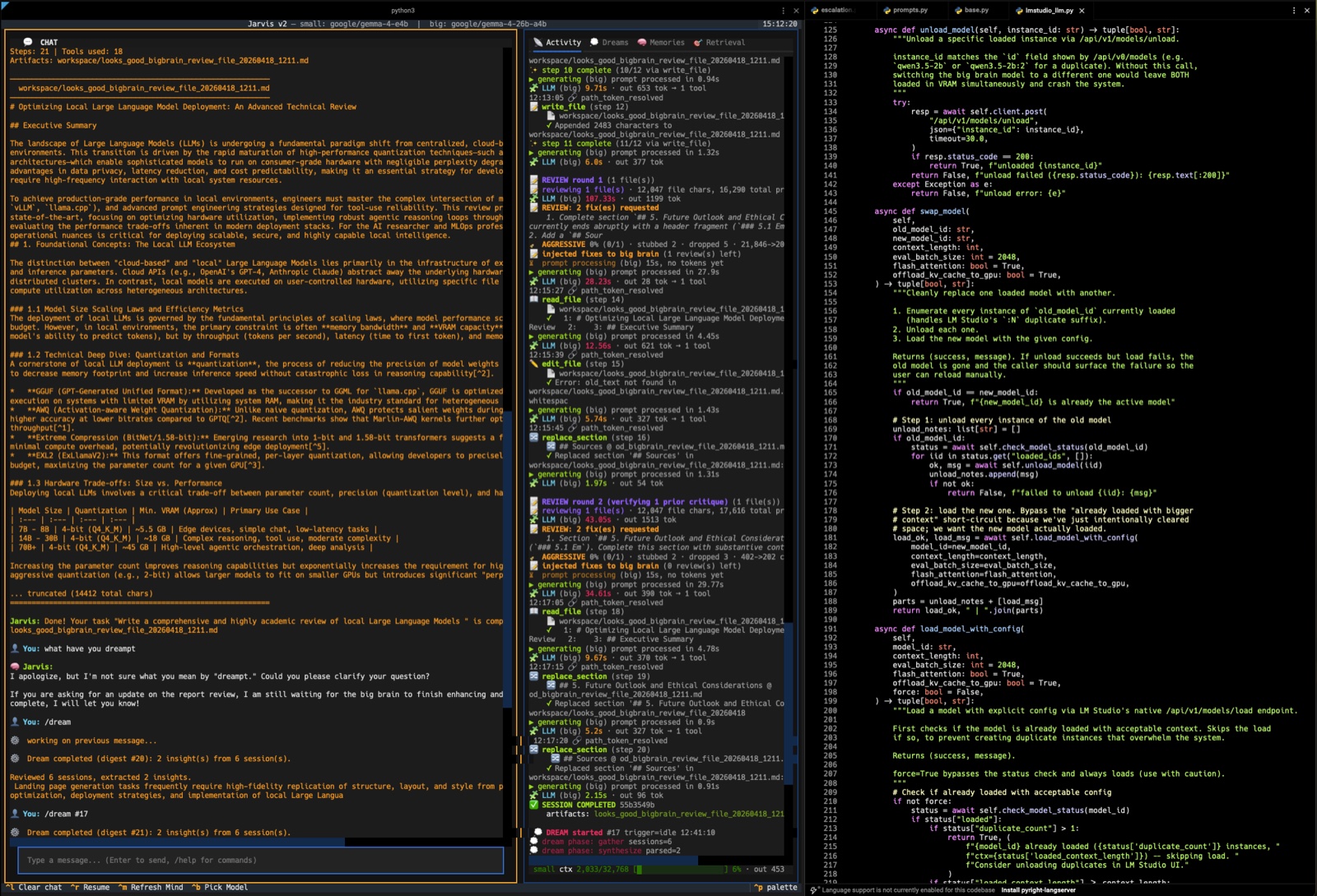Image resolution: width=1317 pixels, height=896 pixels.
Task: Click the edit_file pencil icon at step 15
Action: tap(535, 364)
